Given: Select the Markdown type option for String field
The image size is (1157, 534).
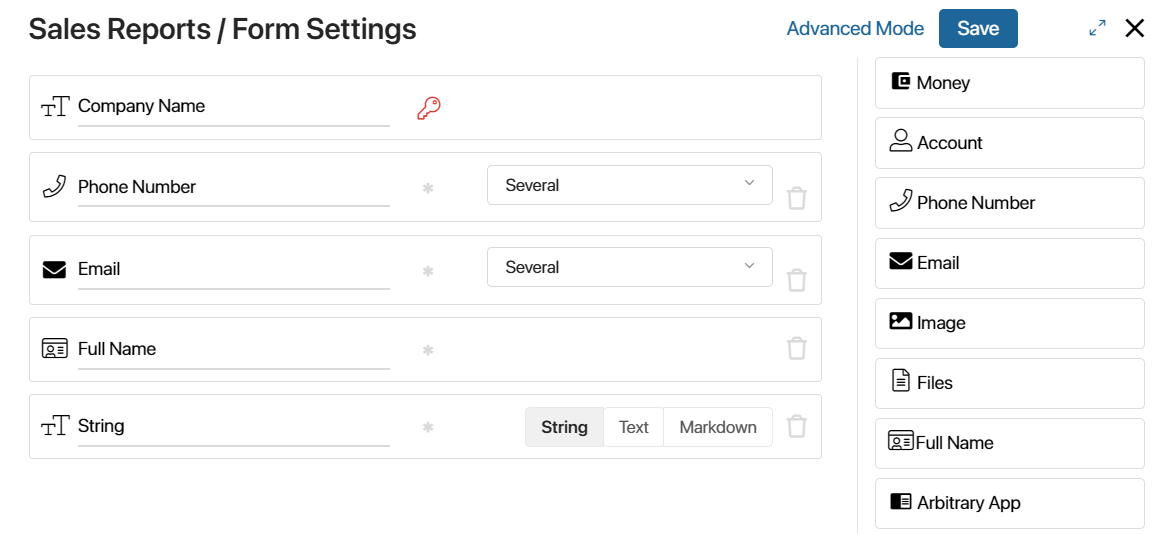Looking at the screenshot, I should 718,427.
